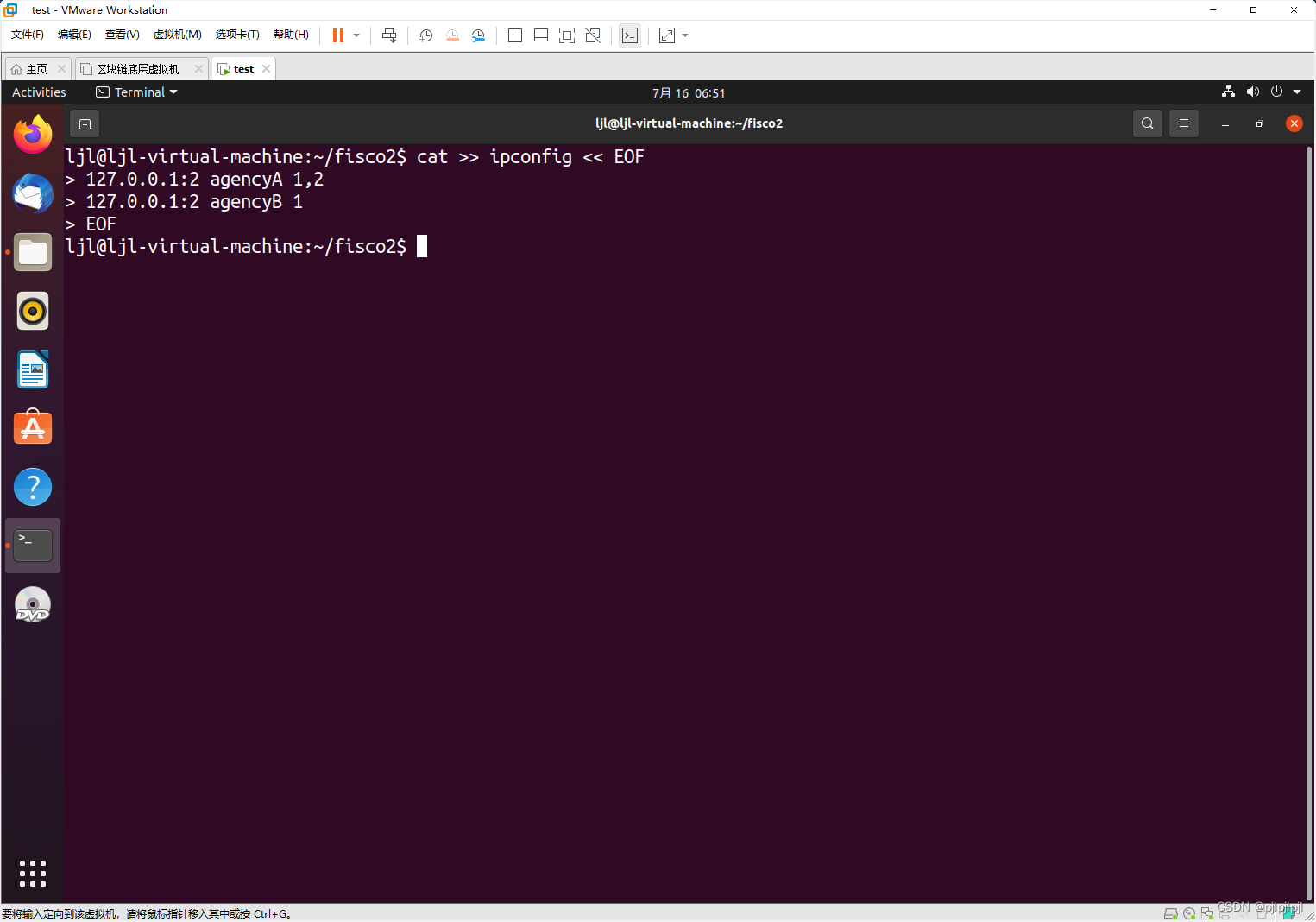Click the volume speaker icon in Ubuntu top bar
The width and height of the screenshot is (1316, 922).
click(x=1253, y=92)
